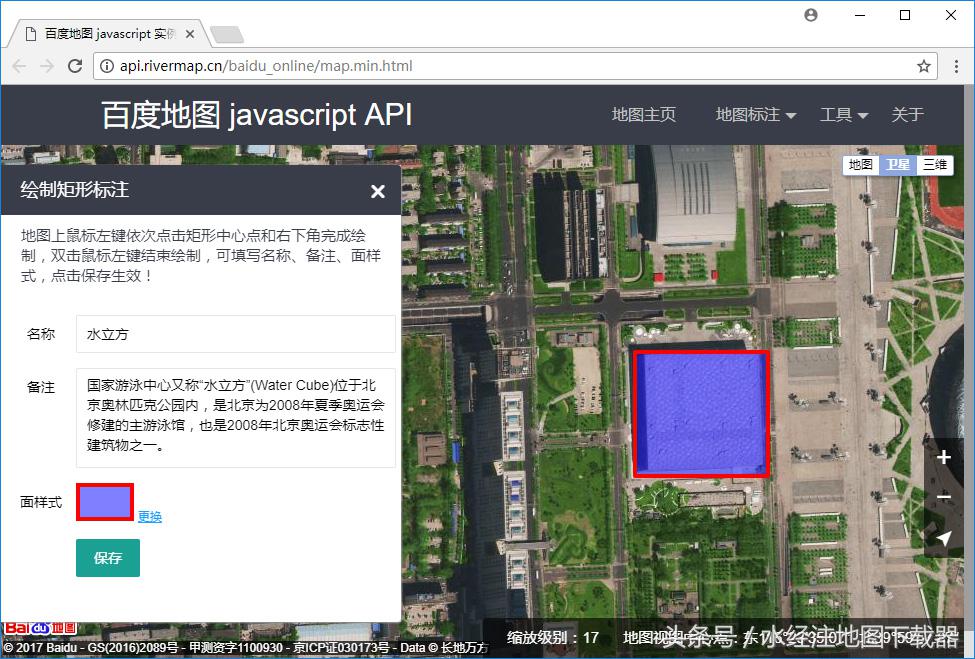Viewport: 975px width, 659px height.
Task: Switch the map to 三维 view
Action: 934,164
